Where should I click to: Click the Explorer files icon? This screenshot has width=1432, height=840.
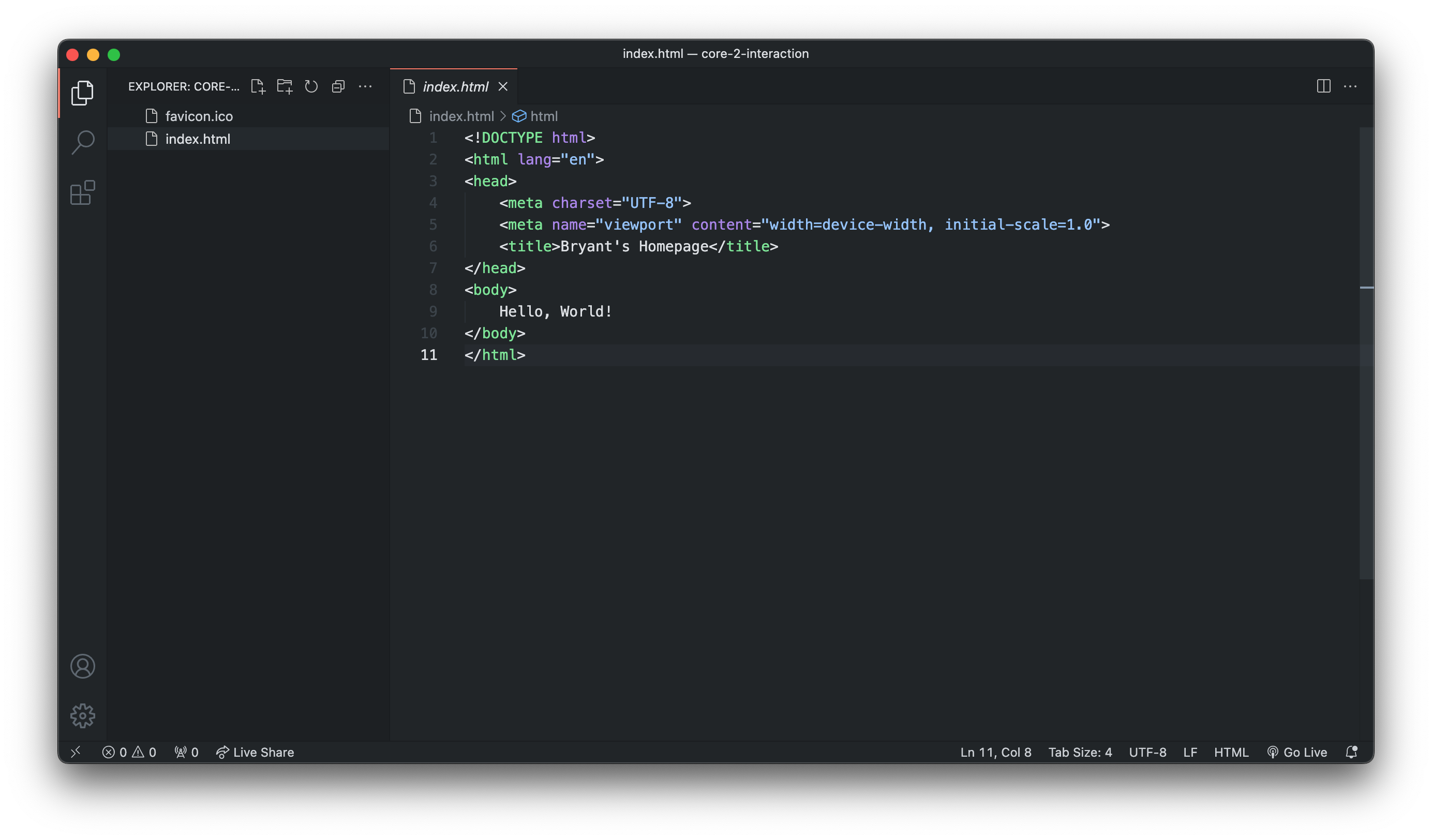click(82, 93)
